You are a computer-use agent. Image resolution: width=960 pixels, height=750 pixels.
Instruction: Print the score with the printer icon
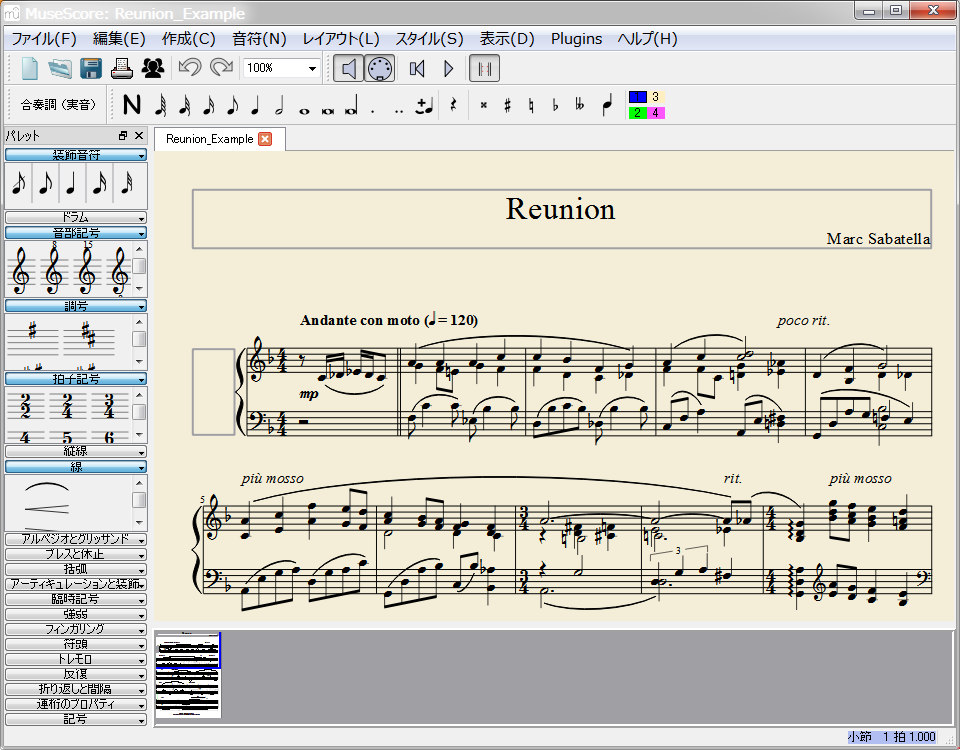[122, 68]
